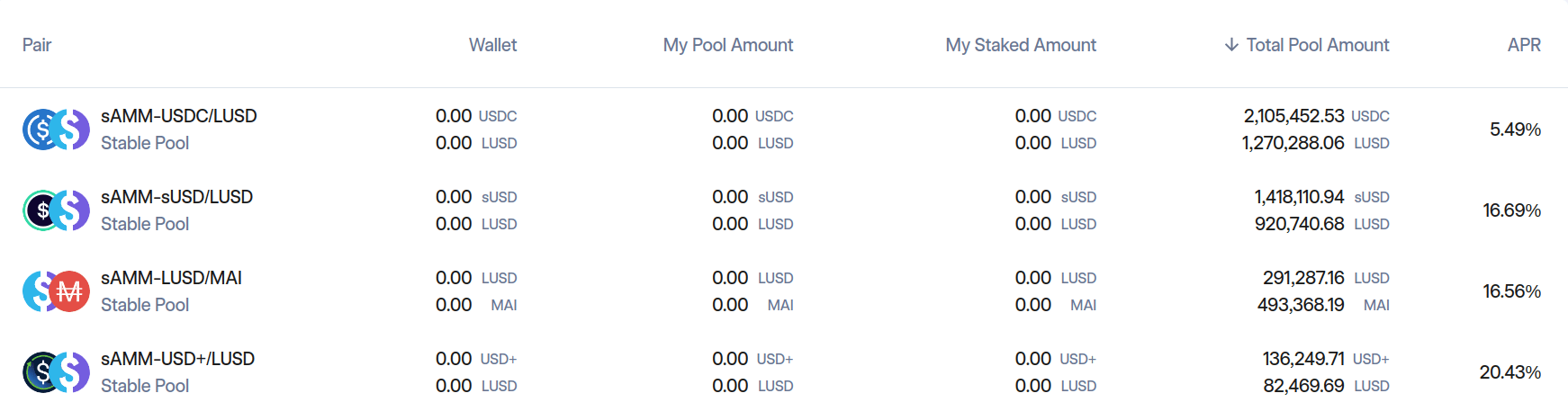Viewport: 1568px width, 420px height.
Task: Sort the table by Pair column
Action: (37, 45)
